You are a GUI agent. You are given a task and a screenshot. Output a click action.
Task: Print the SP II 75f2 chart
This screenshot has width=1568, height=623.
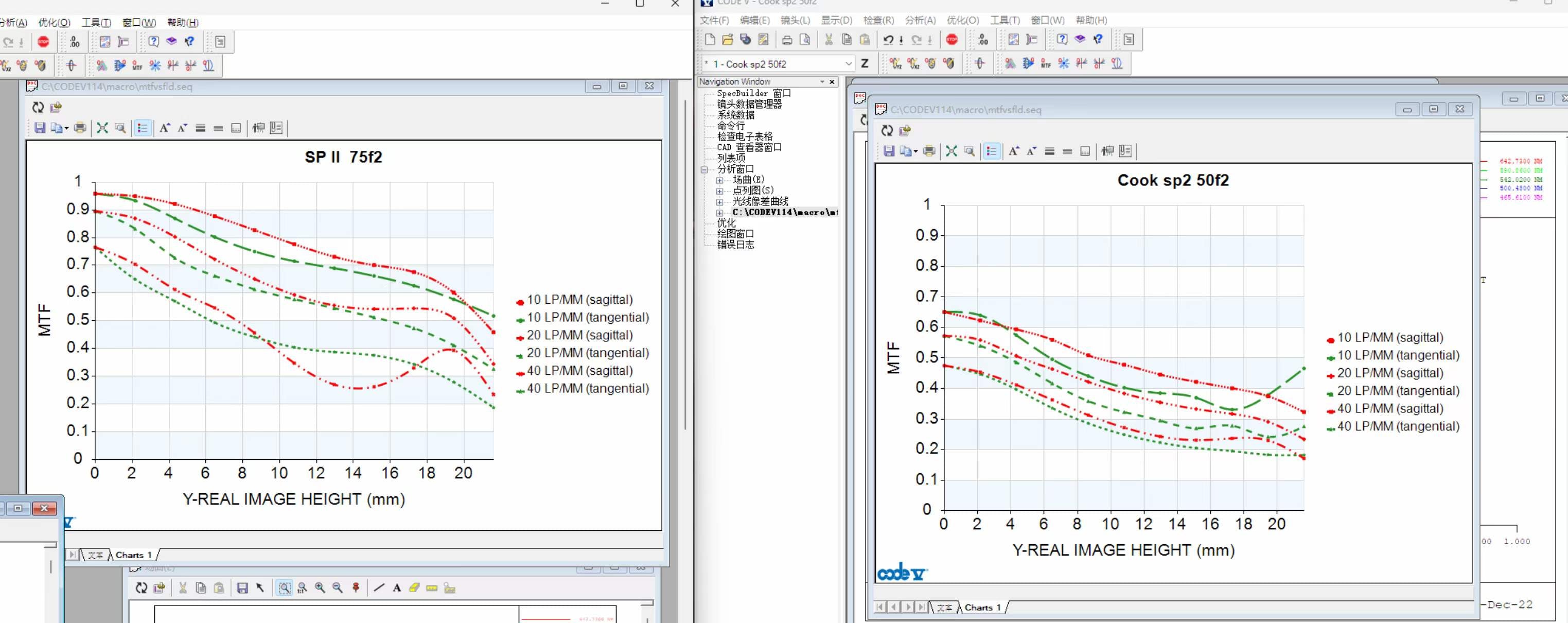pyautogui.click(x=80, y=128)
